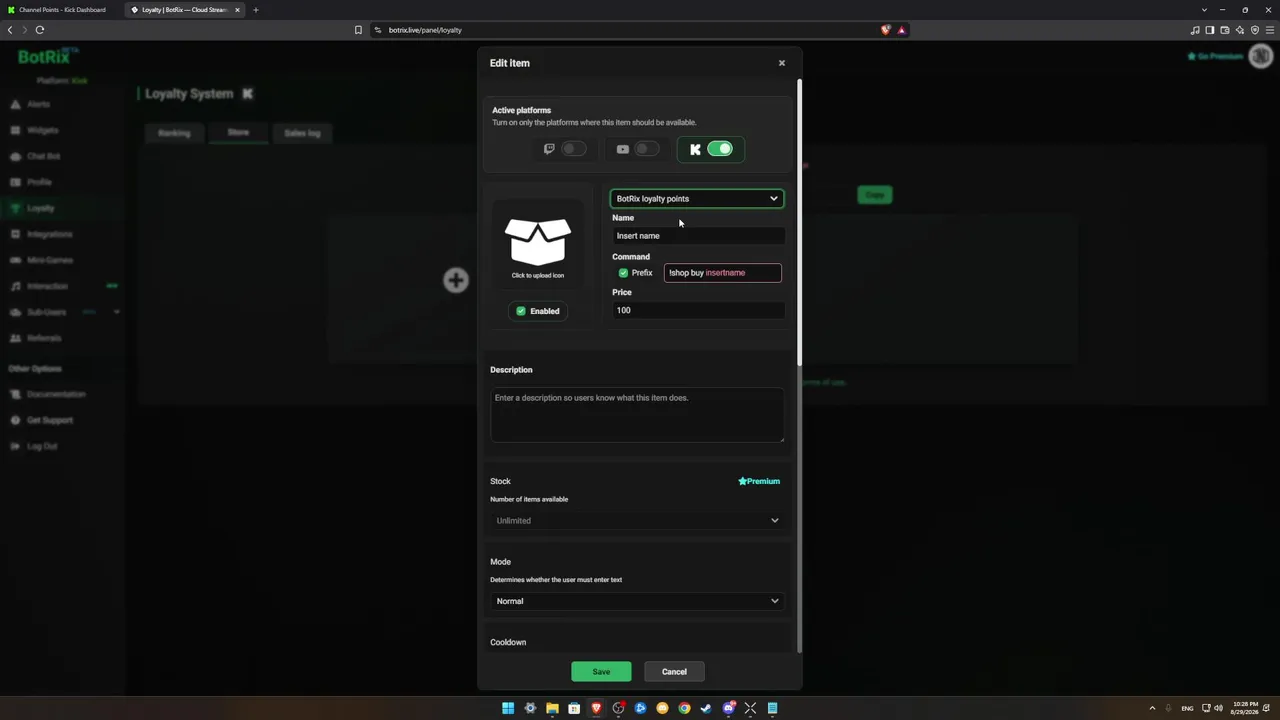Open the tab search dropdown arrow
Viewport: 1280px width, 720px height.
(1204, 10)
